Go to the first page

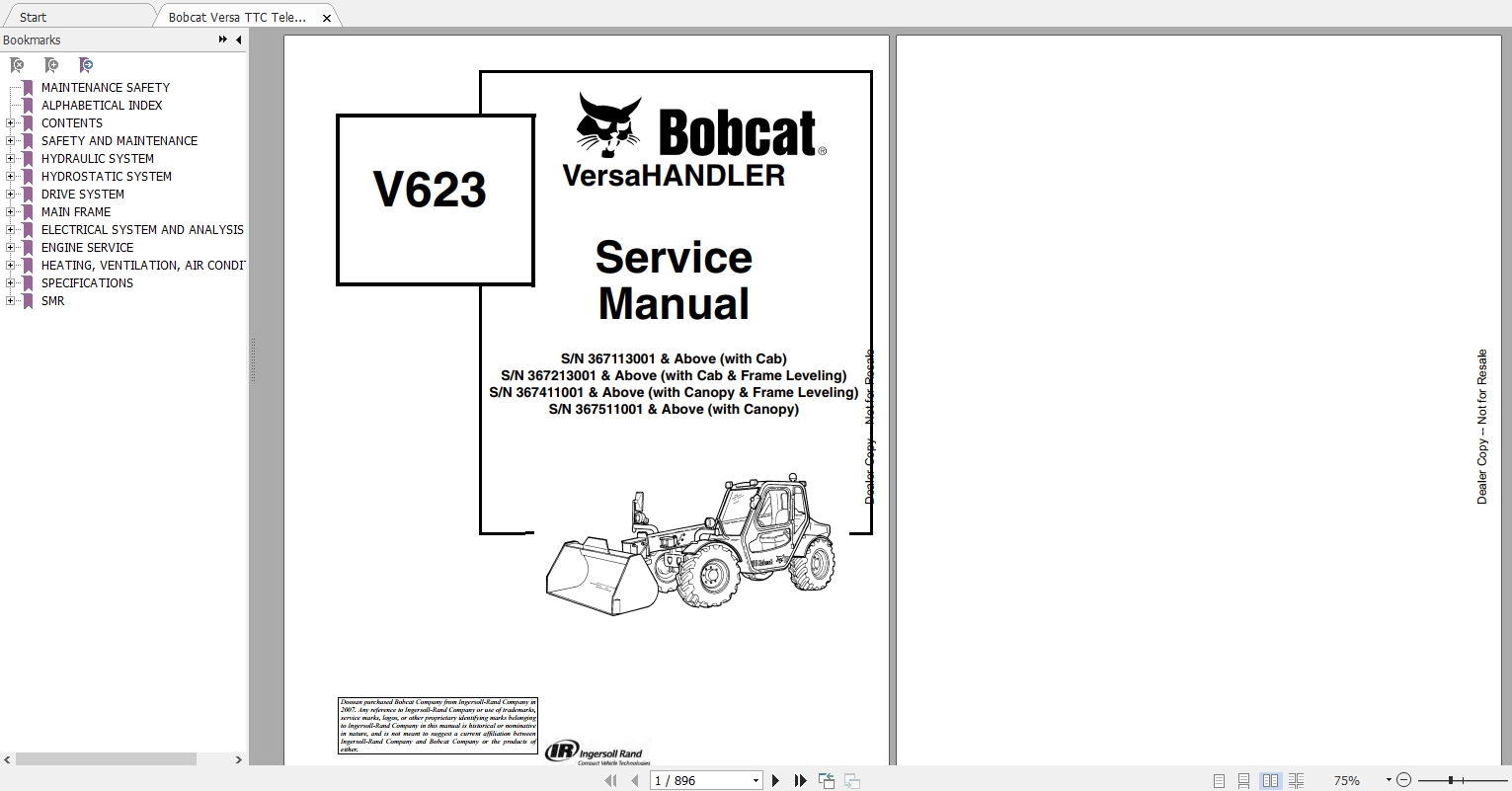(x=611, y=780)
